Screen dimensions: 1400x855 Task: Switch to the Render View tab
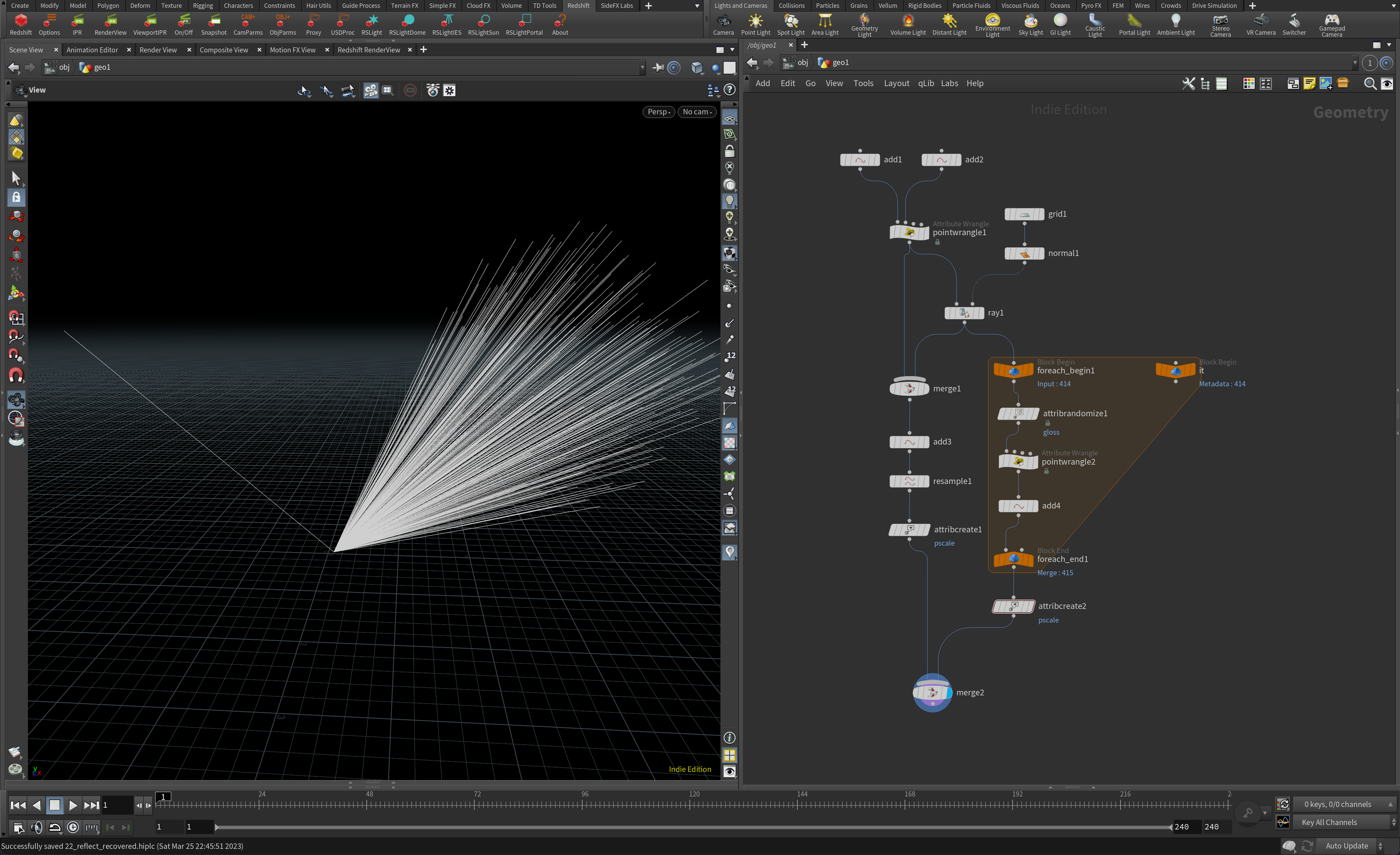tap(158, 49)
